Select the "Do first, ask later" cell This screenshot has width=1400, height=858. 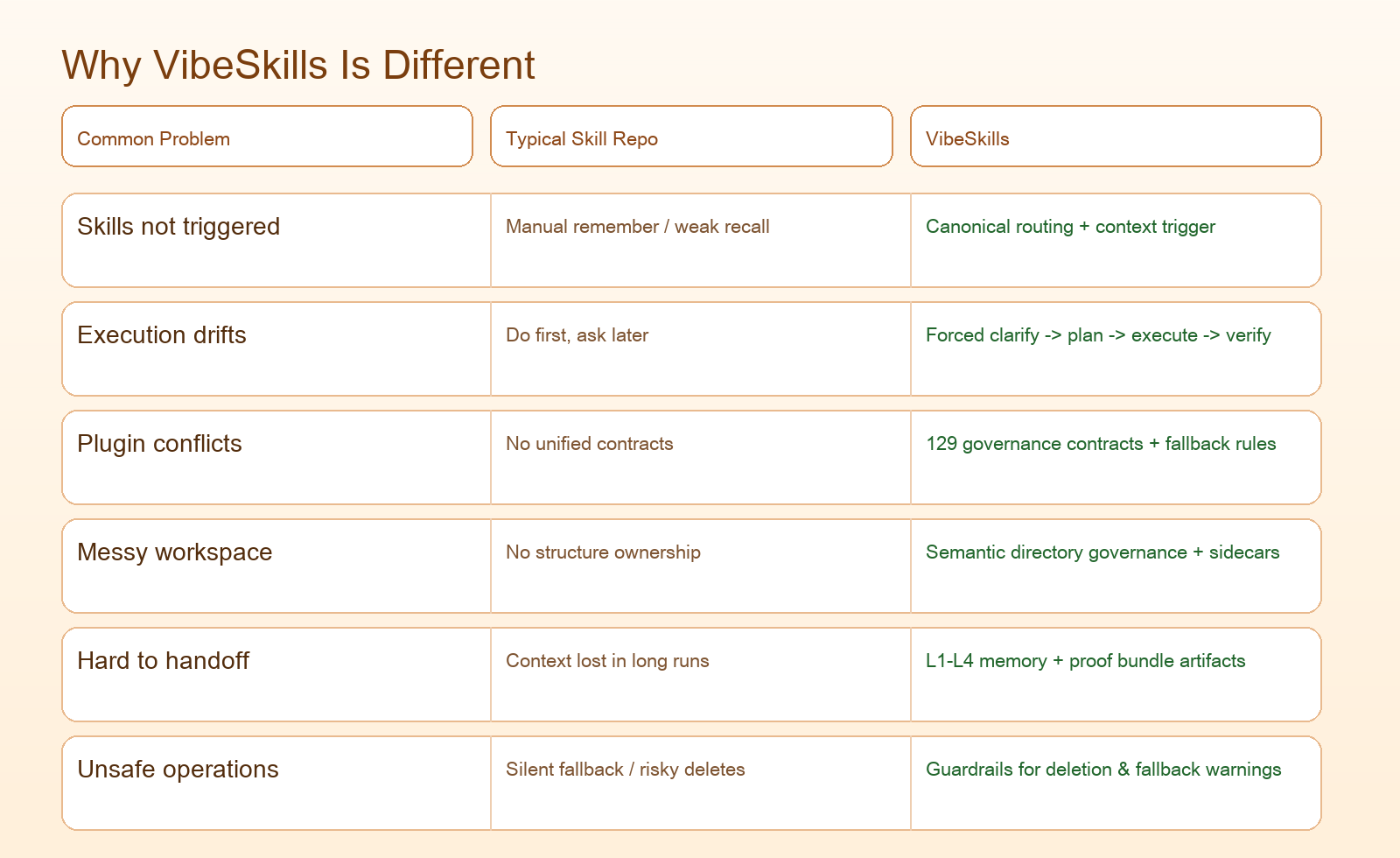pos(577,335)
